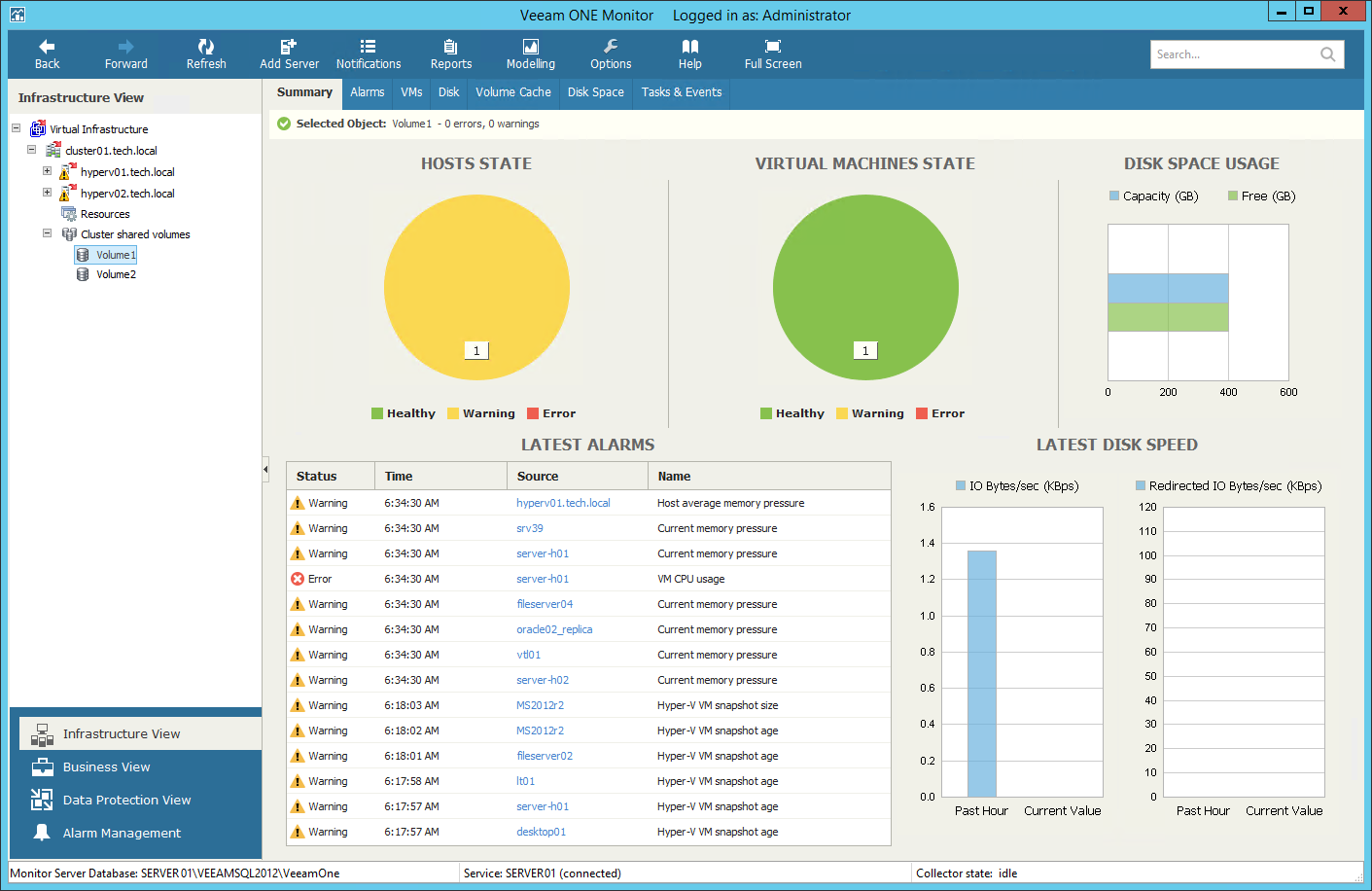Screen dimensions: 1372x891
Task: Open the fileserver02 source link
Action: [x=545, y=756]
